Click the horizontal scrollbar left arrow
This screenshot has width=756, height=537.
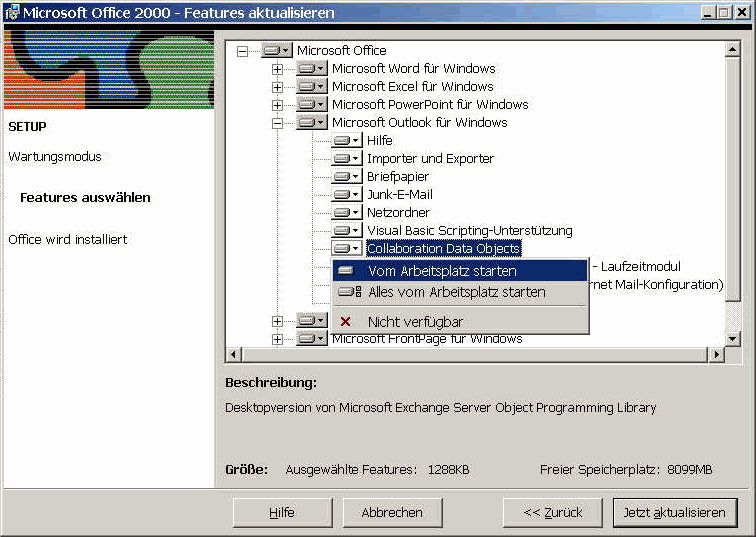233,355
